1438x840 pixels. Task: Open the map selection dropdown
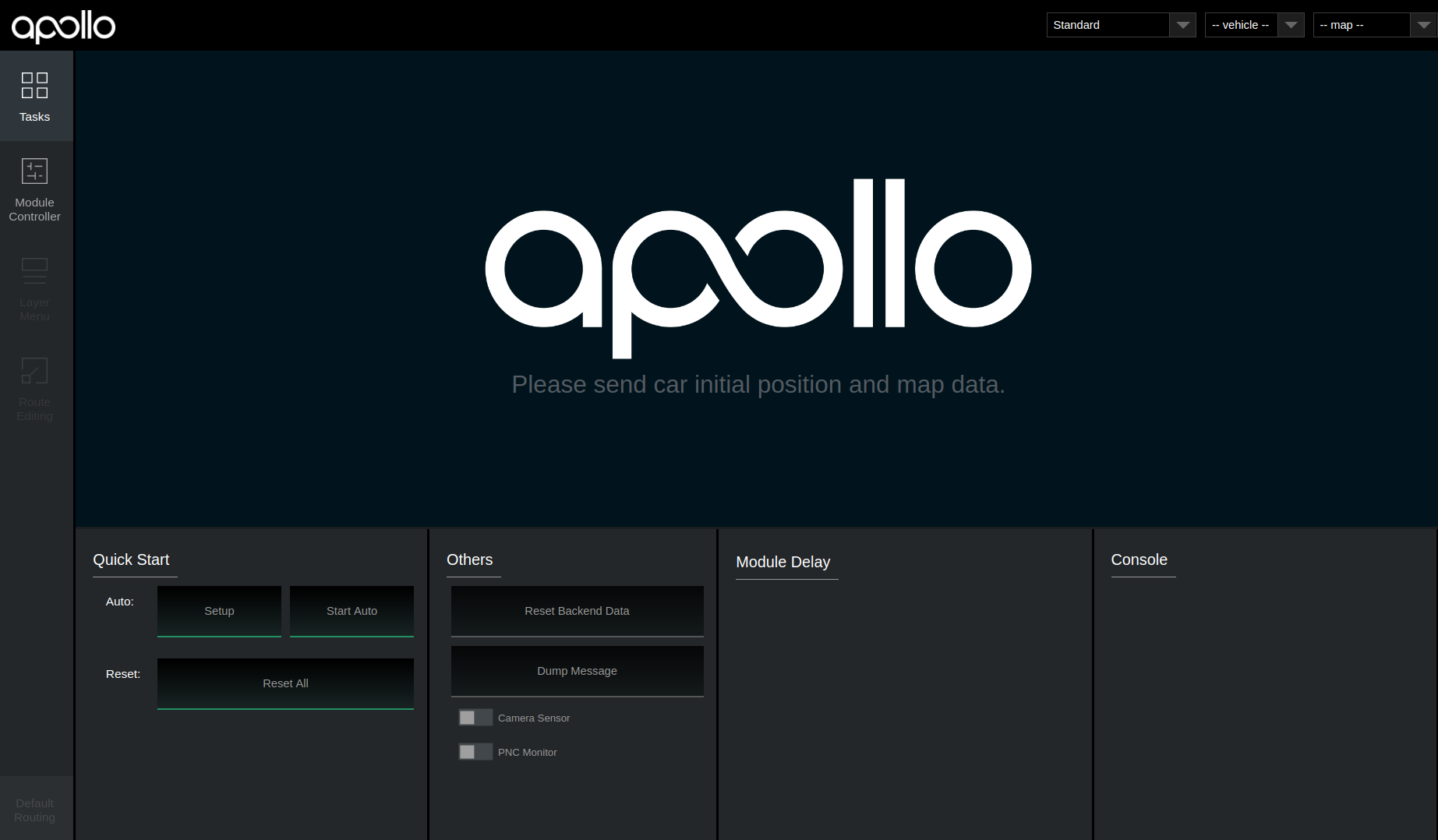[x=1362, y=24]
